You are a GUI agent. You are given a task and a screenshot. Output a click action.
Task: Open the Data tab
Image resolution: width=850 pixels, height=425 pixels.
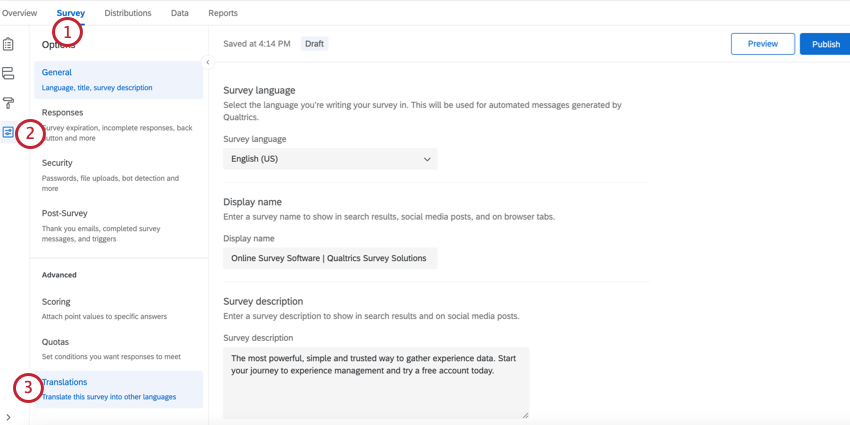180,13
